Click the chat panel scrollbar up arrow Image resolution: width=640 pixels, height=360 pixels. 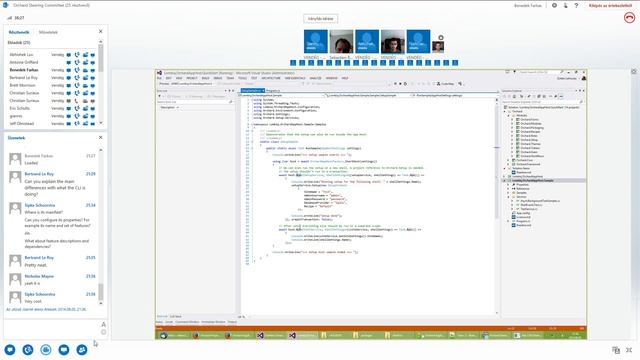[x=101, y=150]
